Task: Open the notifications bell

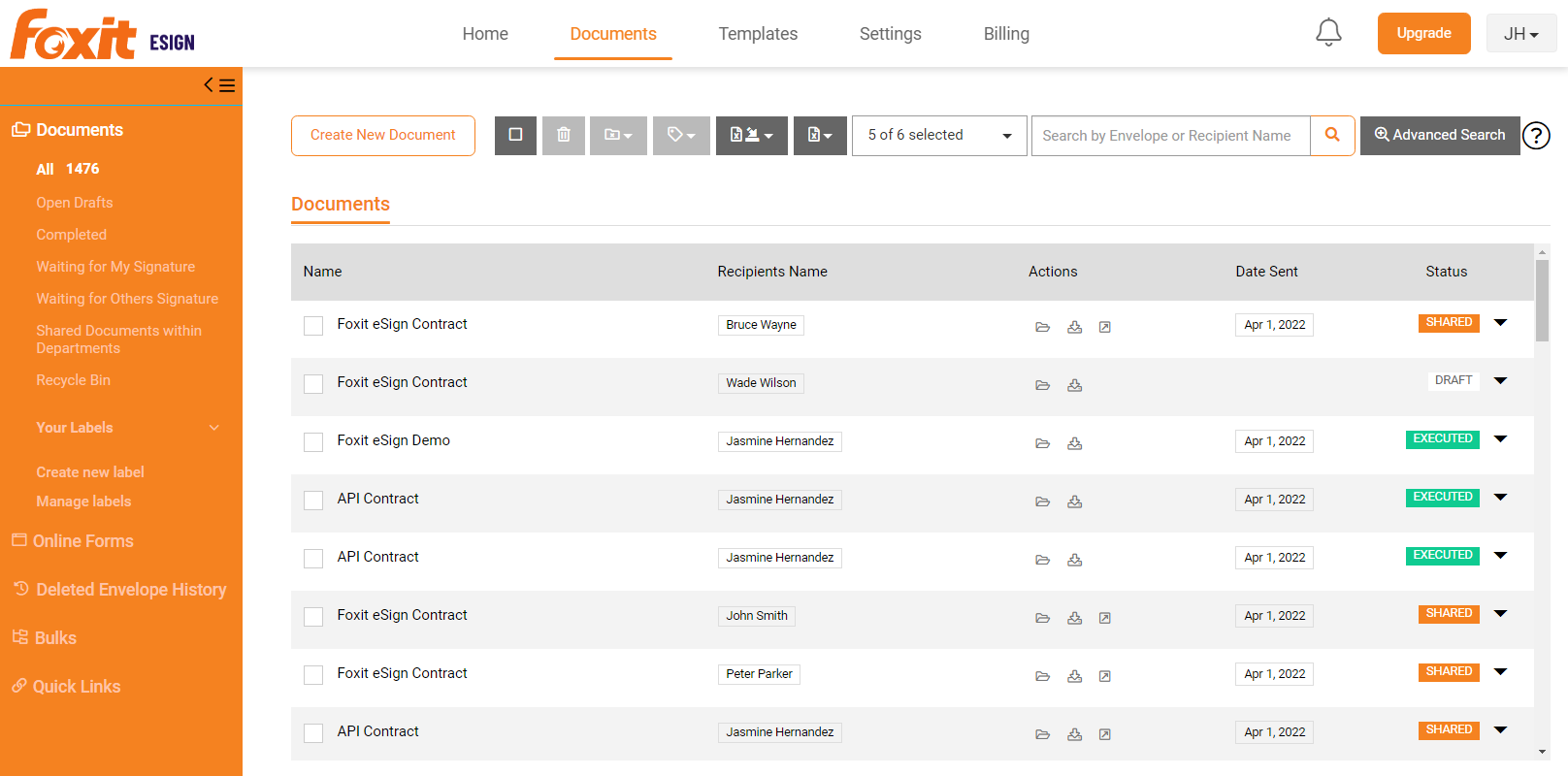Action: click(1328, 33)
